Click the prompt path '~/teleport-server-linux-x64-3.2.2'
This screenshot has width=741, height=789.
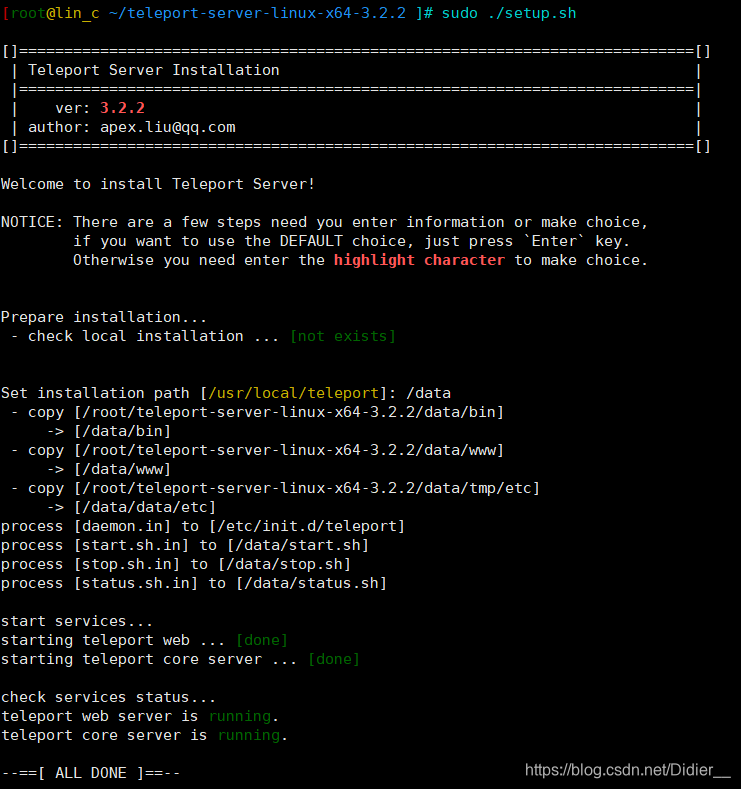click(257, 13)
